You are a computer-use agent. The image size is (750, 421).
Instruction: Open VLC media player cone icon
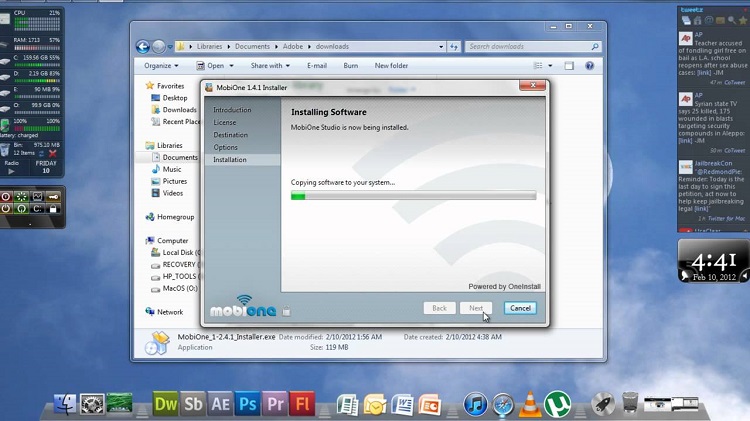529,405
